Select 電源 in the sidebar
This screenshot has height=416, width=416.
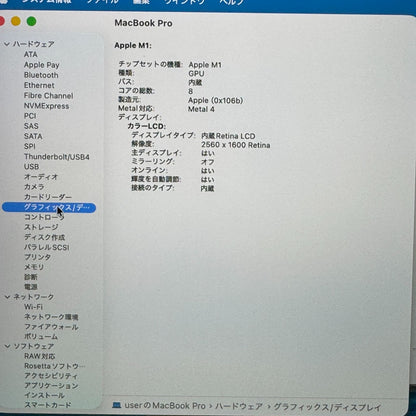pos(30,287)
